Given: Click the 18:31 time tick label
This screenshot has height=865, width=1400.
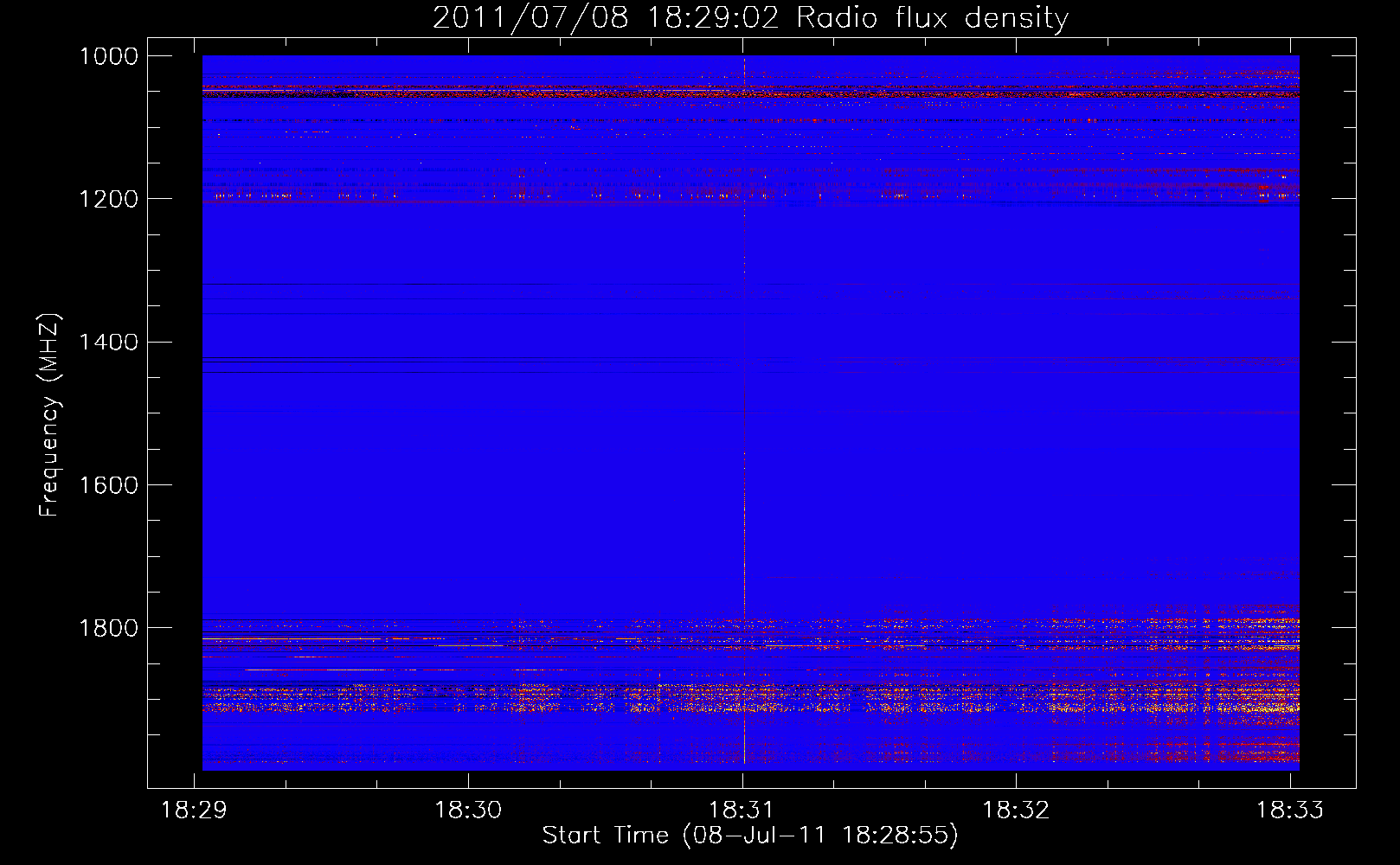Looking at the screenshot, I should point(742,810).
